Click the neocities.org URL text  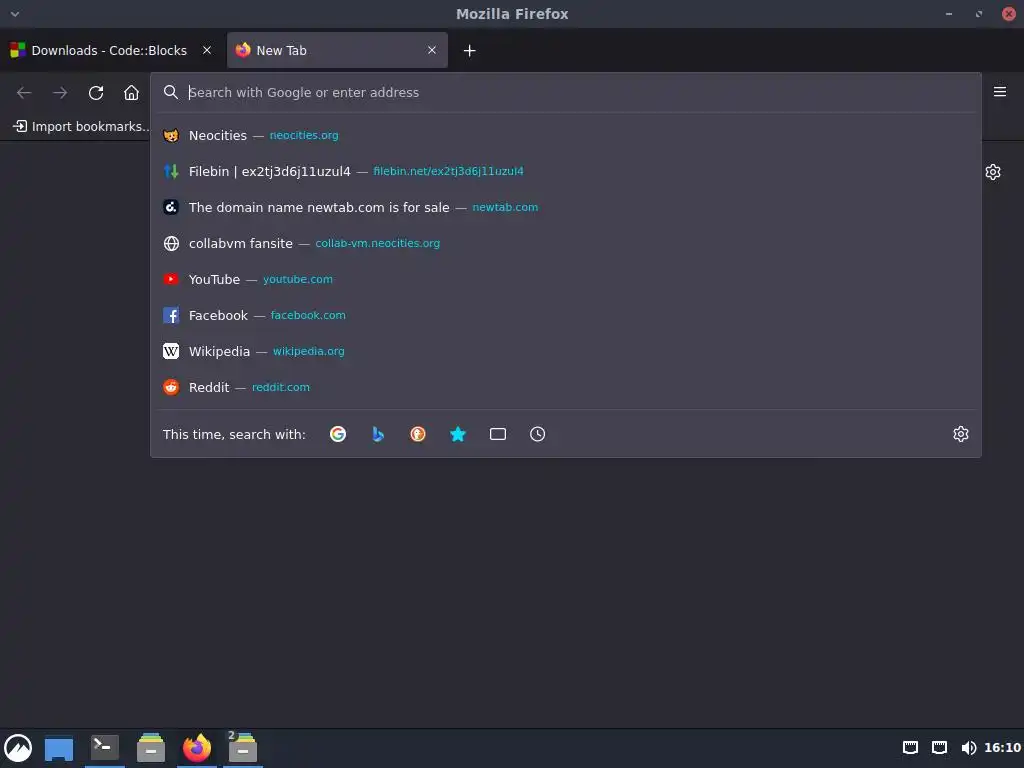pos(304,135)
